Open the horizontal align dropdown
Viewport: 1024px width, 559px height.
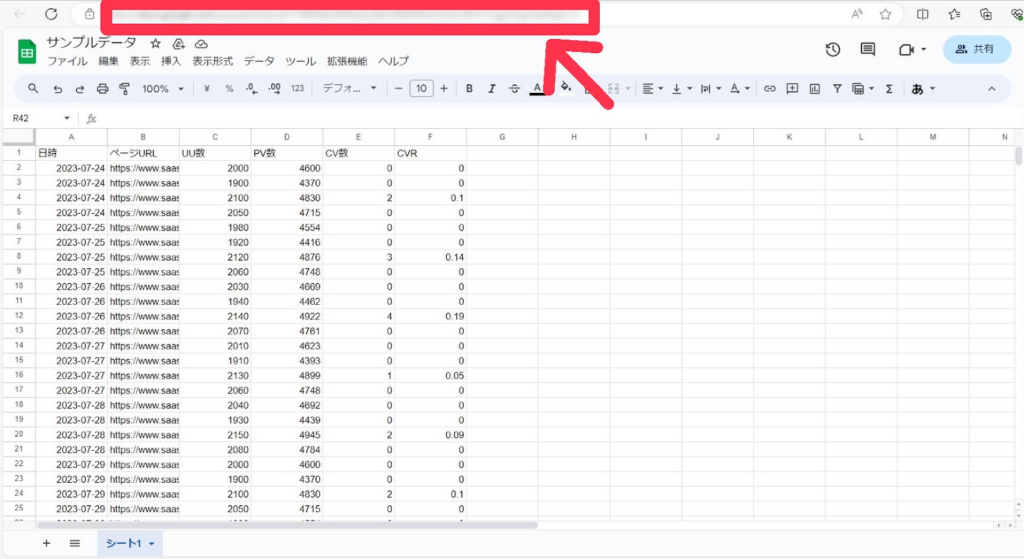click(x=651, y=89)
